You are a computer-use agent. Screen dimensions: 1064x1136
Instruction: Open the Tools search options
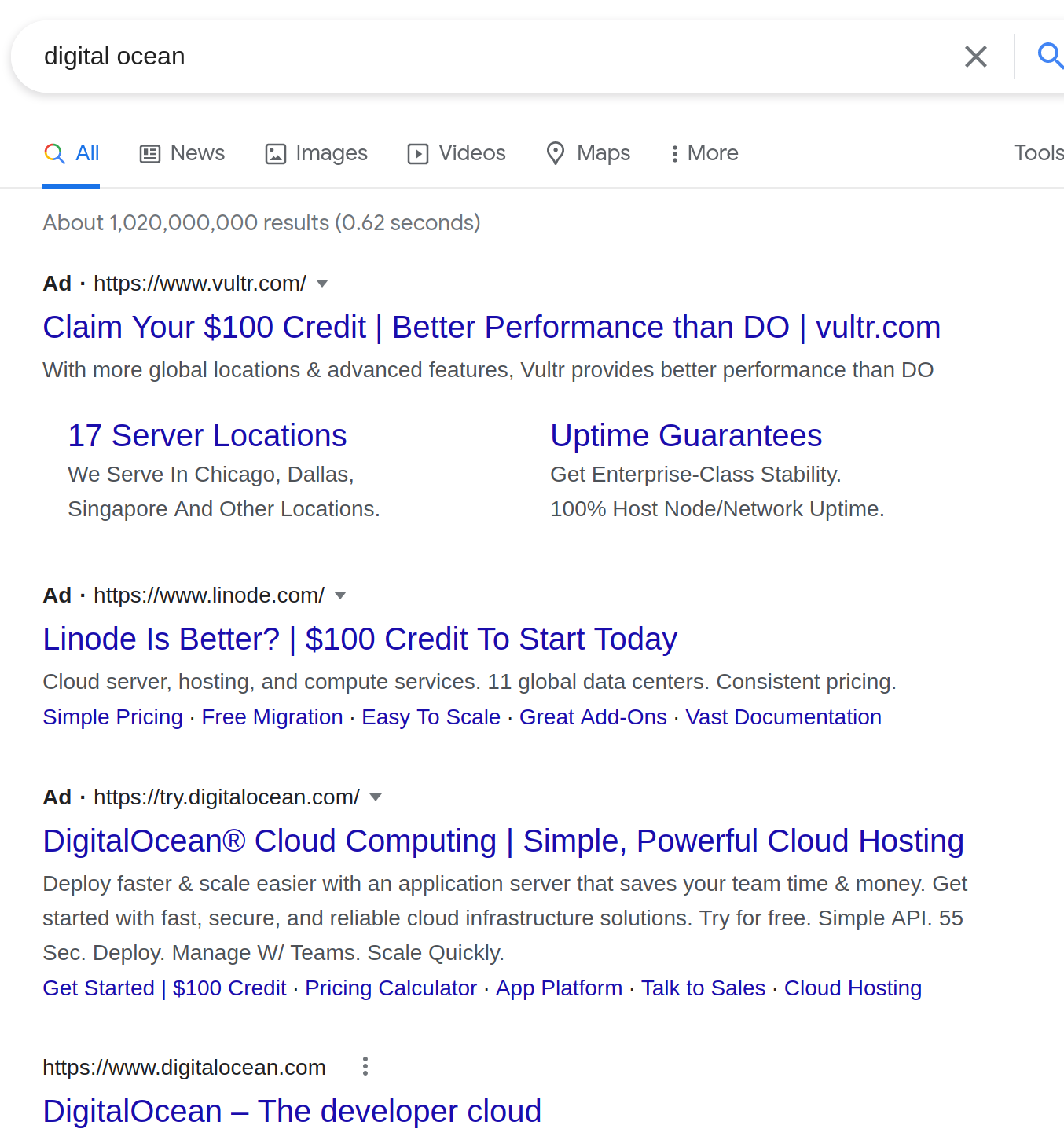[1038, 153]
